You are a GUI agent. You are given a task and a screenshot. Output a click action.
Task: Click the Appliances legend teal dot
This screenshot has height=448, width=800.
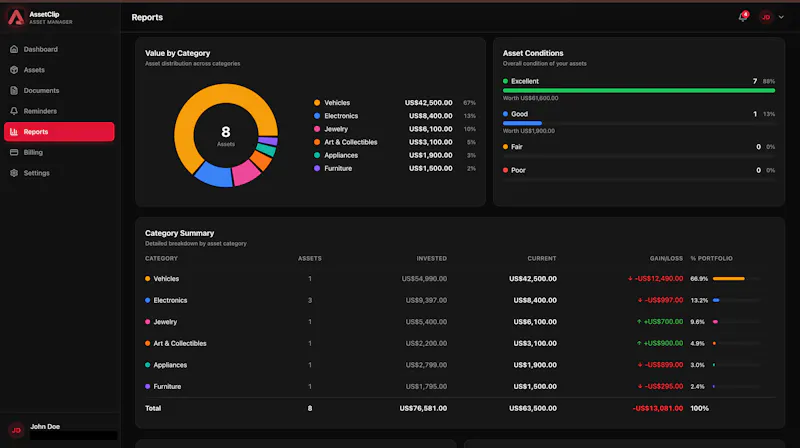(317, 155)
